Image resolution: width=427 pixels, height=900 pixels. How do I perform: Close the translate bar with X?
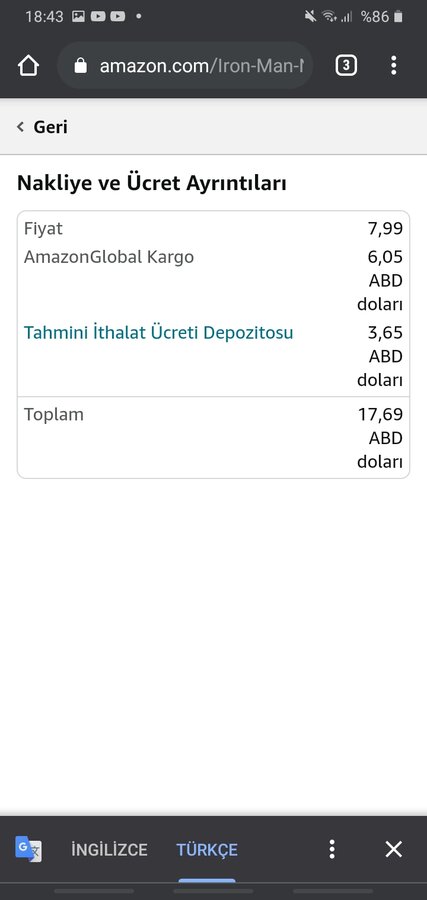pyautogui.click(x=393, y=849)
